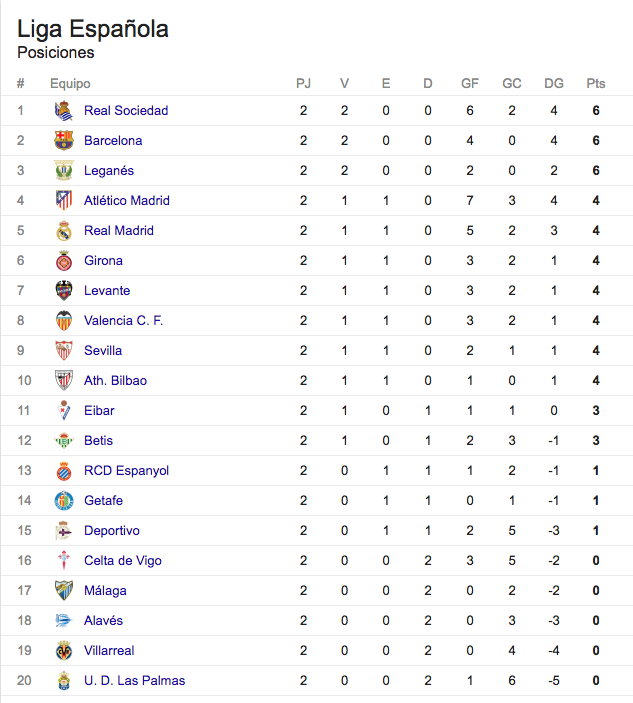Screen dimensions: 633x703
Task: Click the Getafe blue round crest
Action: click(64, 501)
